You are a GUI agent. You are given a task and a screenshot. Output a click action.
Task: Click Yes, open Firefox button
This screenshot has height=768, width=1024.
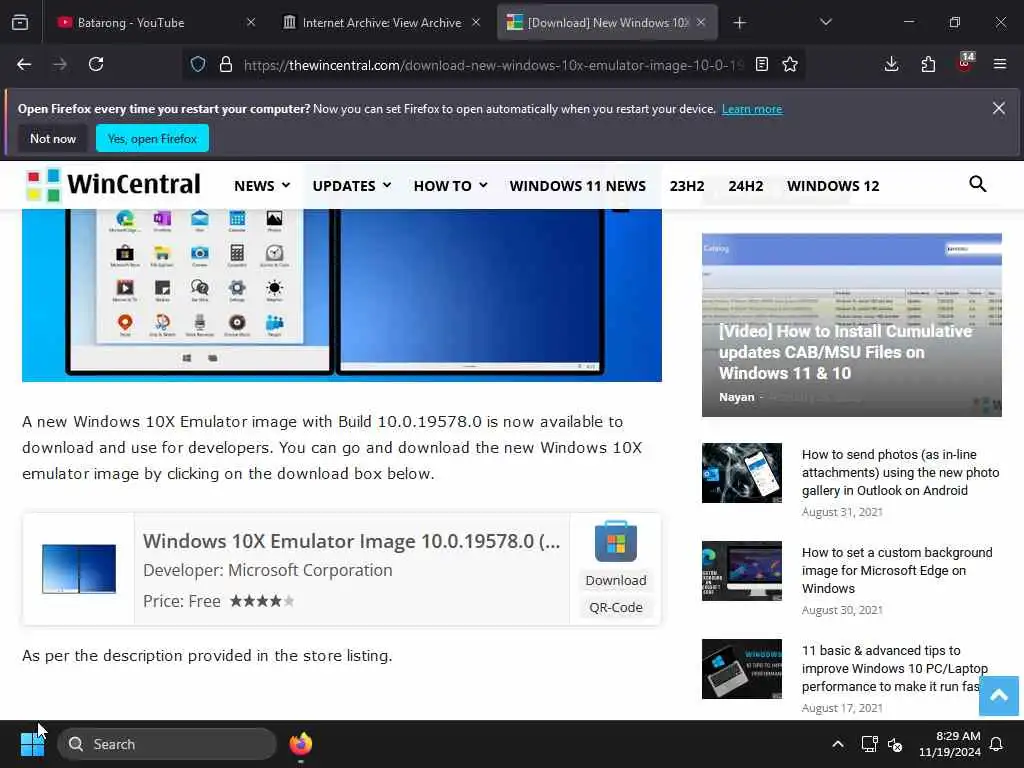tap(152, 138)
